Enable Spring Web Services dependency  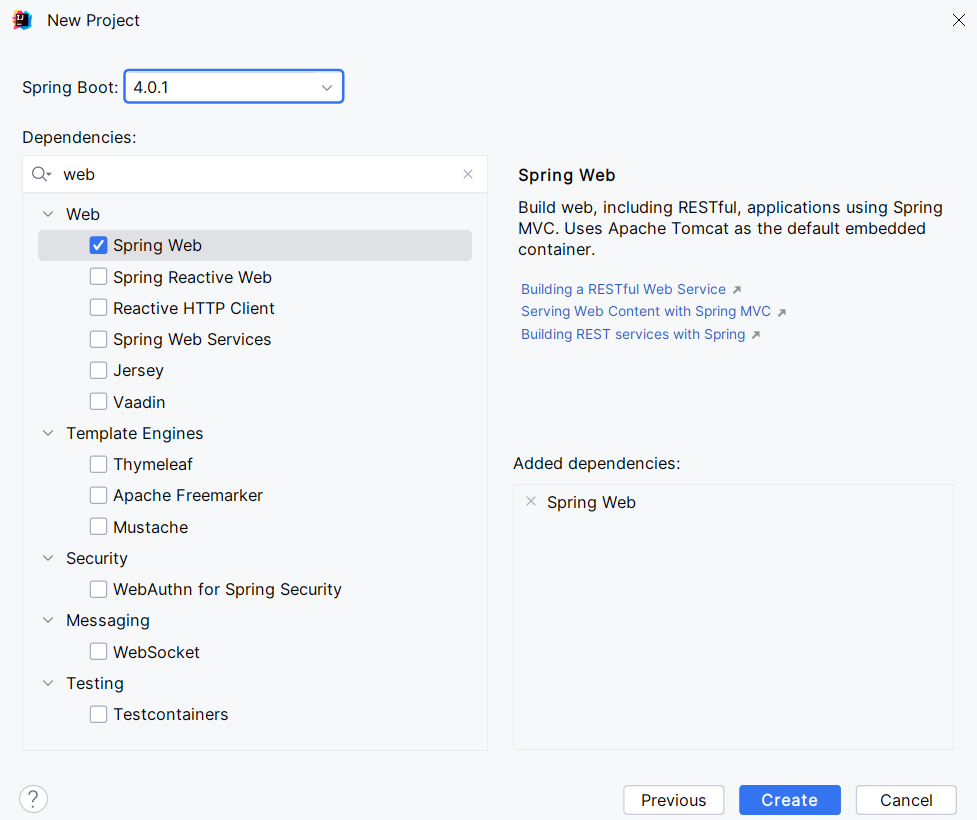(98, 338)
